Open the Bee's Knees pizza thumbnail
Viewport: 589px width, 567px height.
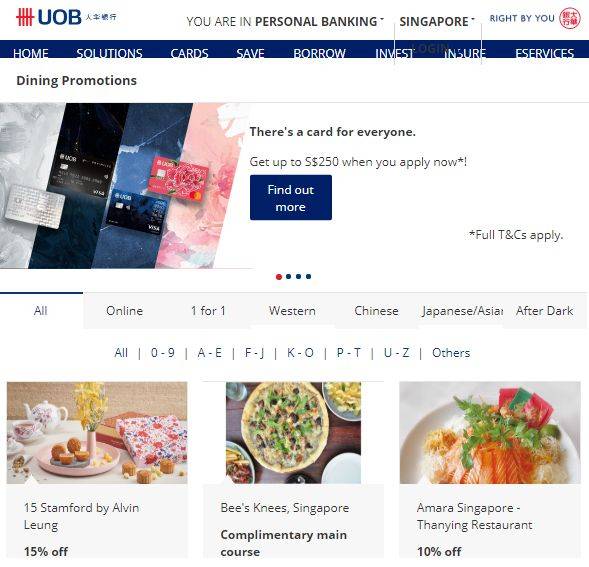click(293, 433)
